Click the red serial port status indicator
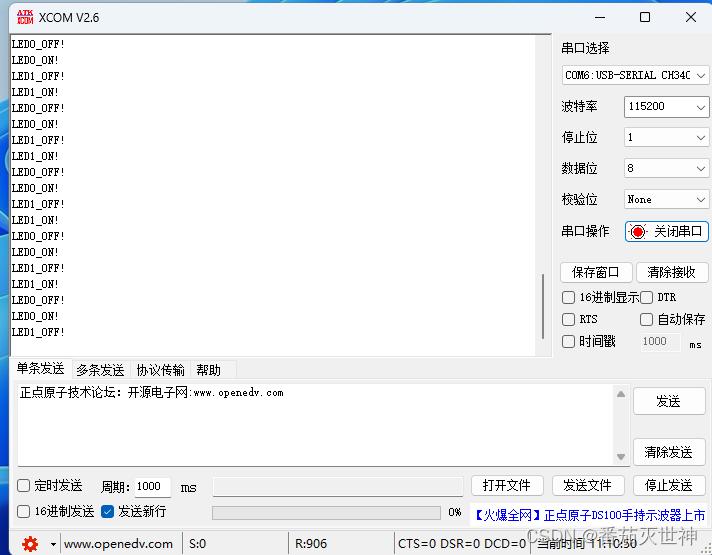Screen dimensions: 712x555 [x=638, y=232]
